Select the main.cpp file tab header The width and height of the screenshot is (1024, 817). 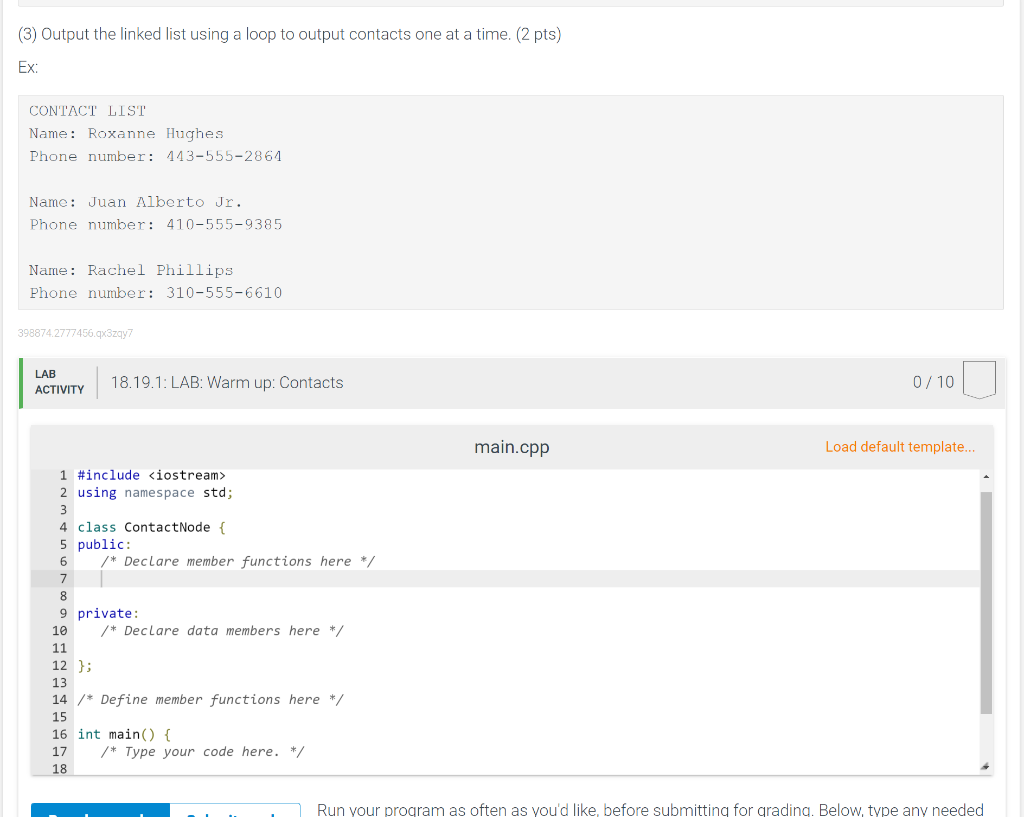pyautogui.click(x=511, y=447)
